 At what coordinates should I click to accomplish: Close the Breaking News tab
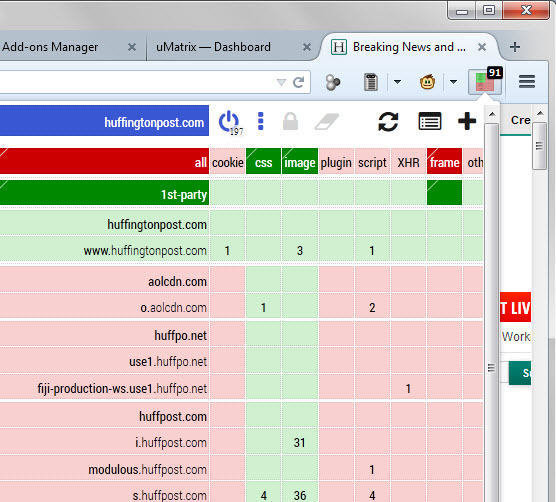pyautogui.click(x=482, y=47)
